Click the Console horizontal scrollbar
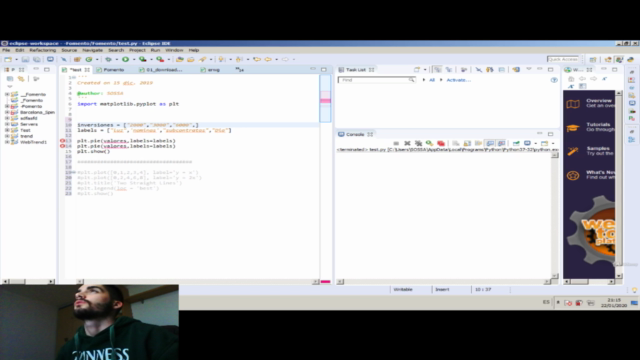The image size is (640, 360). click(444, 282)
